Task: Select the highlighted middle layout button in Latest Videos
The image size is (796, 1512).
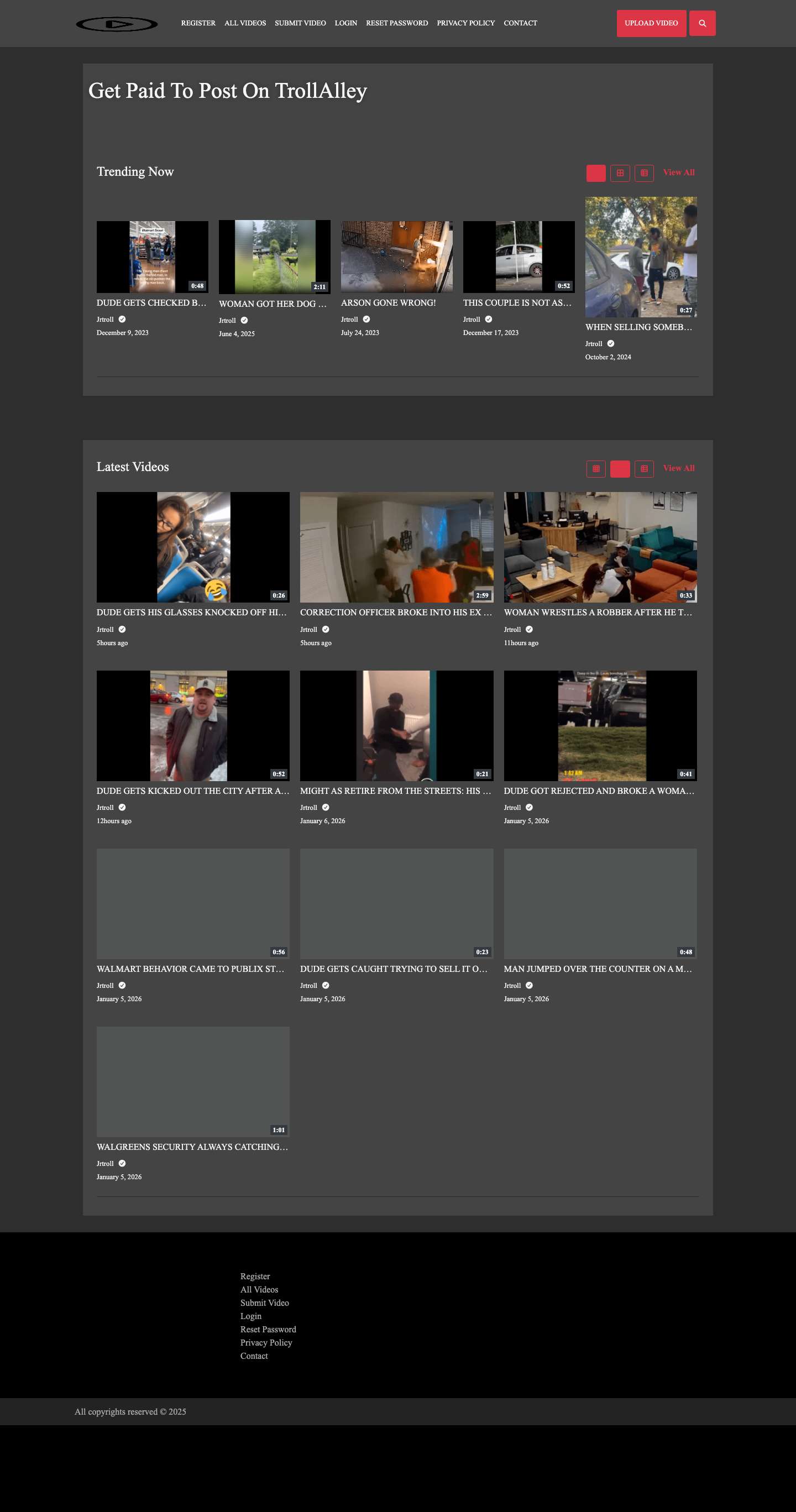Action: coord(620,469)
